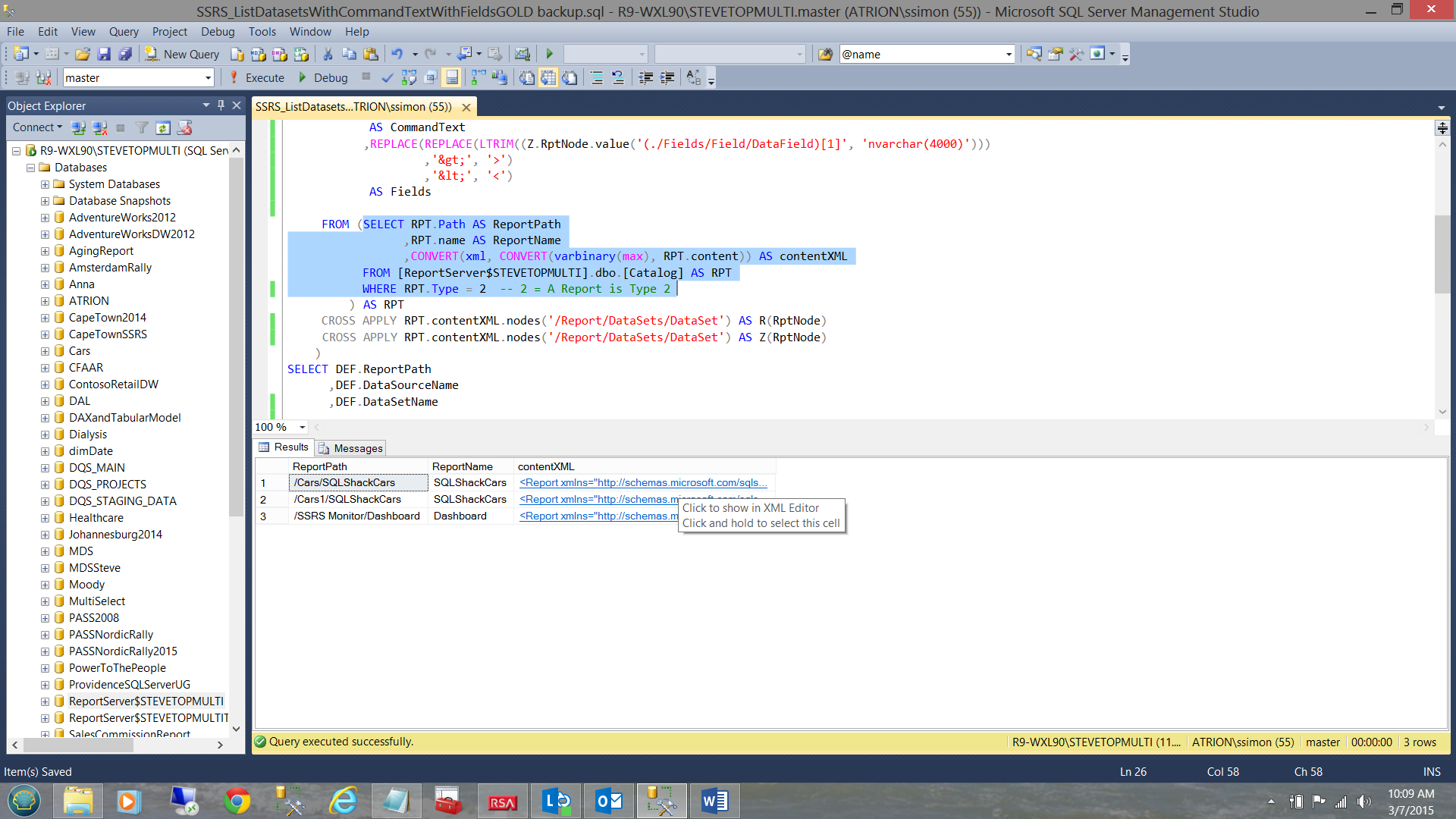Click the Parse query checkmark icon
1456x819 pixels.
[388, 77]
